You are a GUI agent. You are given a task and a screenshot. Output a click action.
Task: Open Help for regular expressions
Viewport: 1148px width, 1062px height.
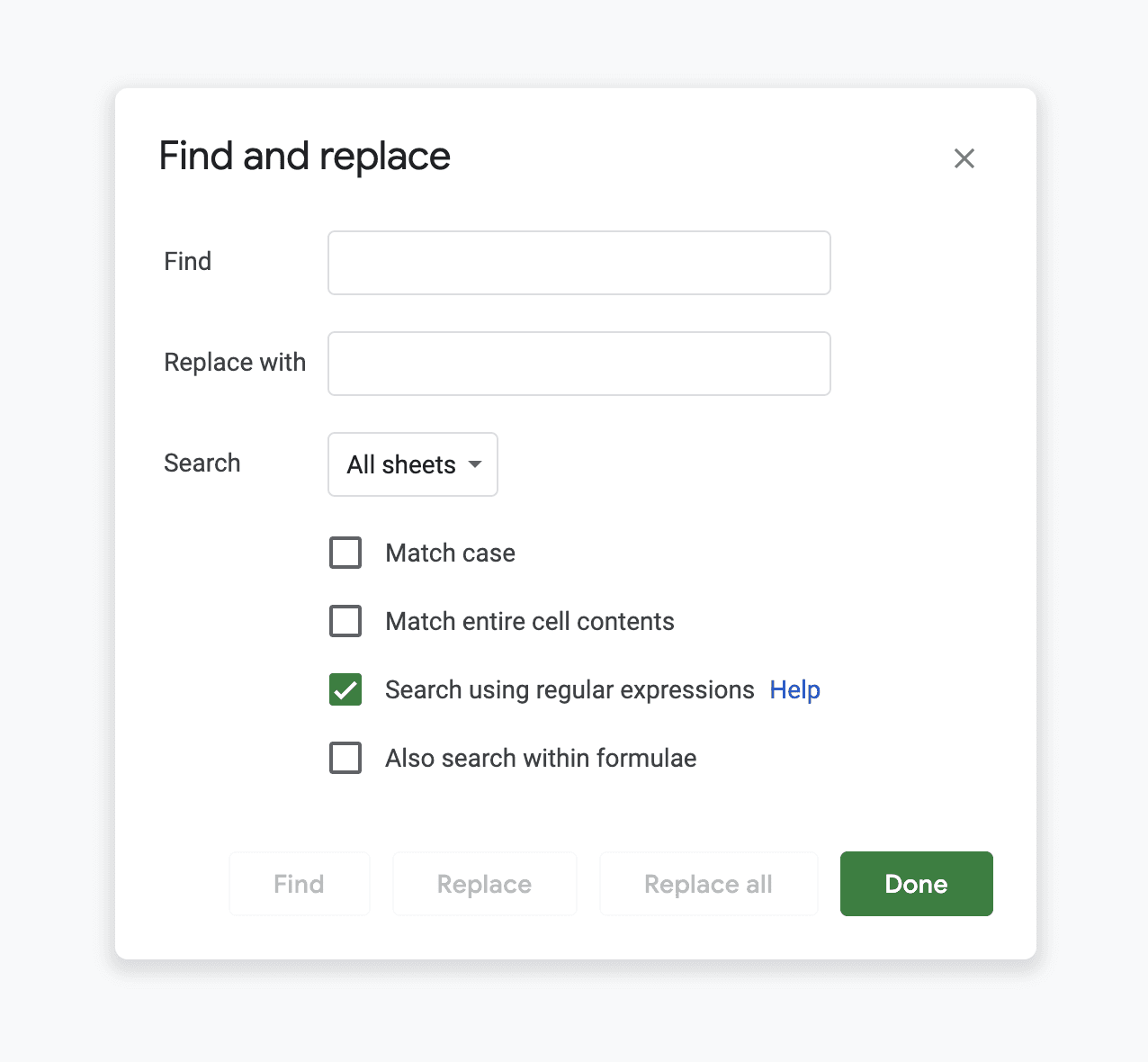(x=794, y=689)
